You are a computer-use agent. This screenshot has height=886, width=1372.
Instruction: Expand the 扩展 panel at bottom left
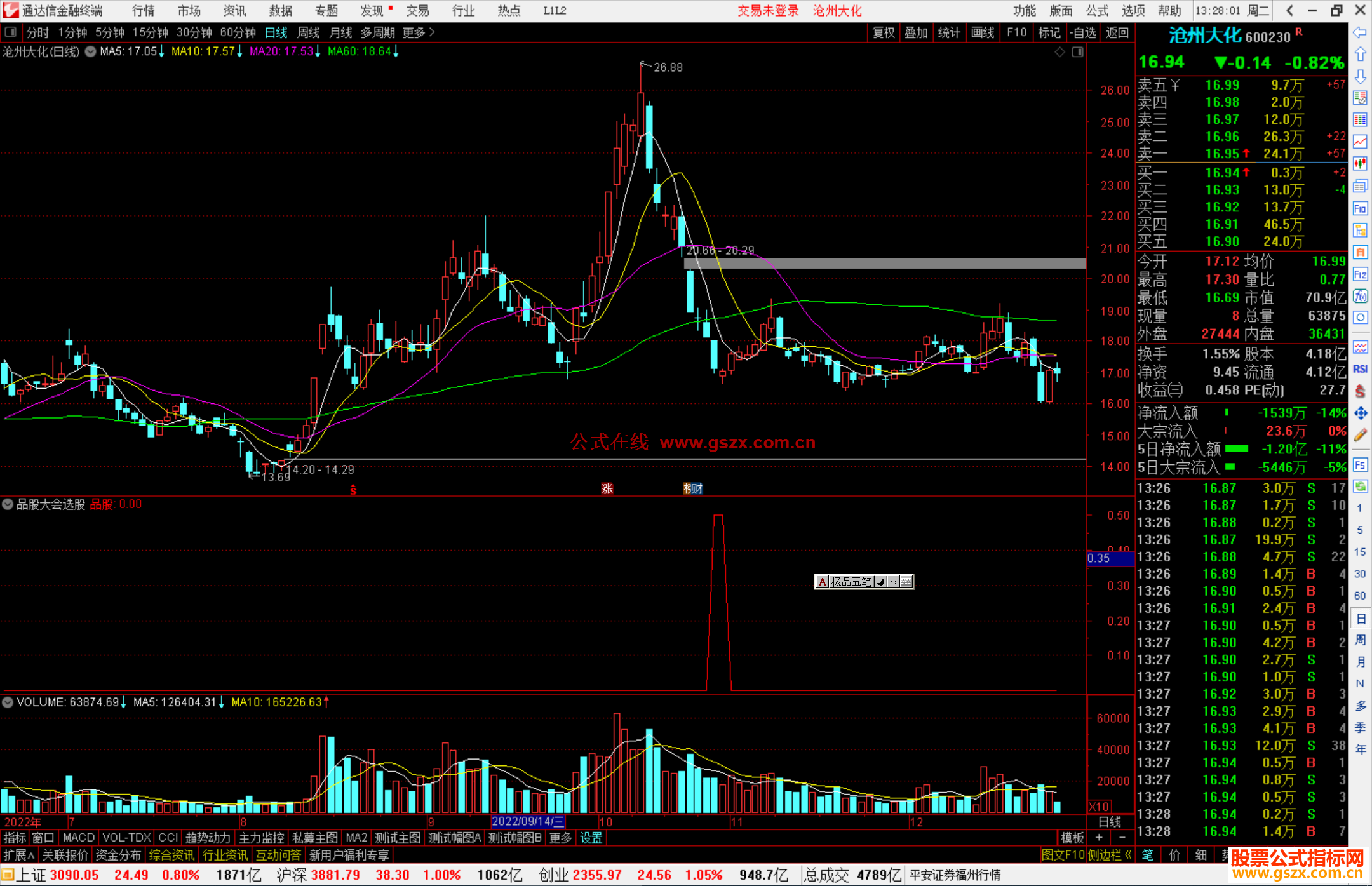tap(18, 855)
